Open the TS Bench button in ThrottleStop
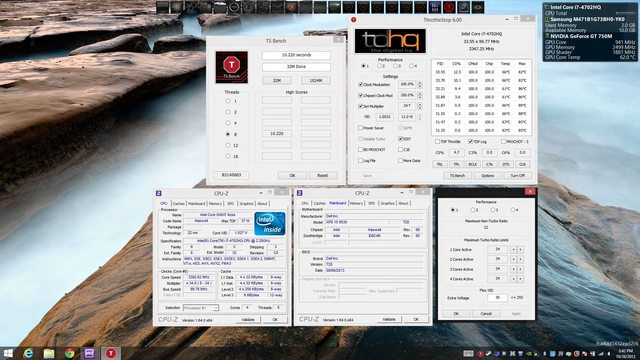 [457, 176]
